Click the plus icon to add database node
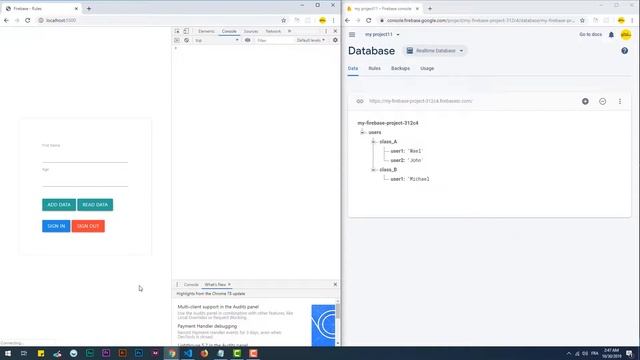 585,101
